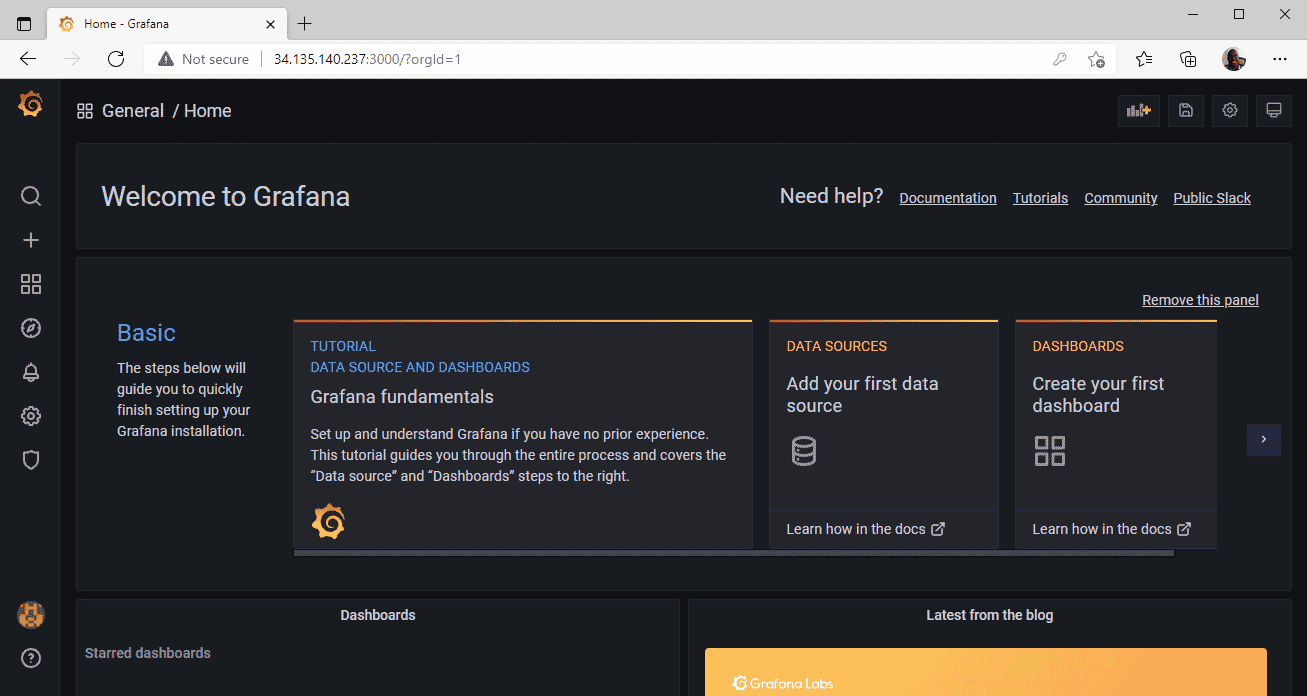The width and height of the screenshot is (1307, 696).
Task: Click the browser address bar URL
Action: point(367,59)
